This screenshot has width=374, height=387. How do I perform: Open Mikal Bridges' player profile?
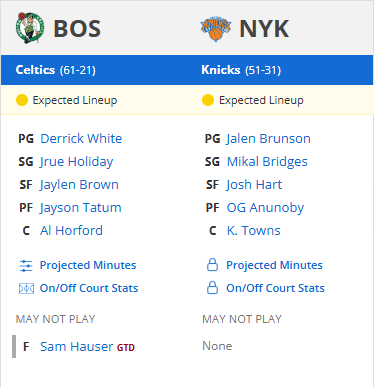267,162
